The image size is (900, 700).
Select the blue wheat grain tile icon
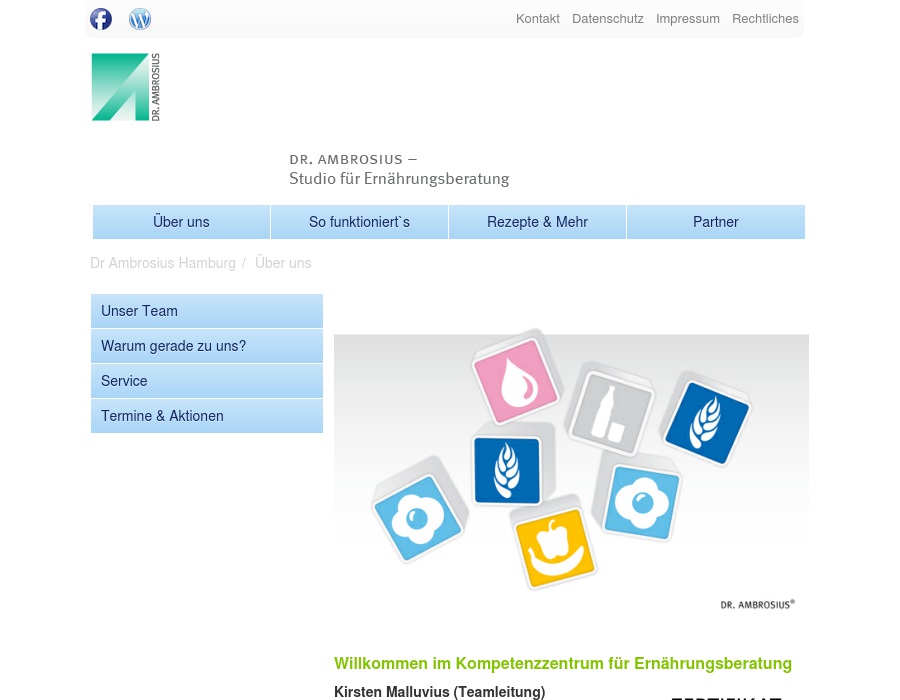coord(707,423)
